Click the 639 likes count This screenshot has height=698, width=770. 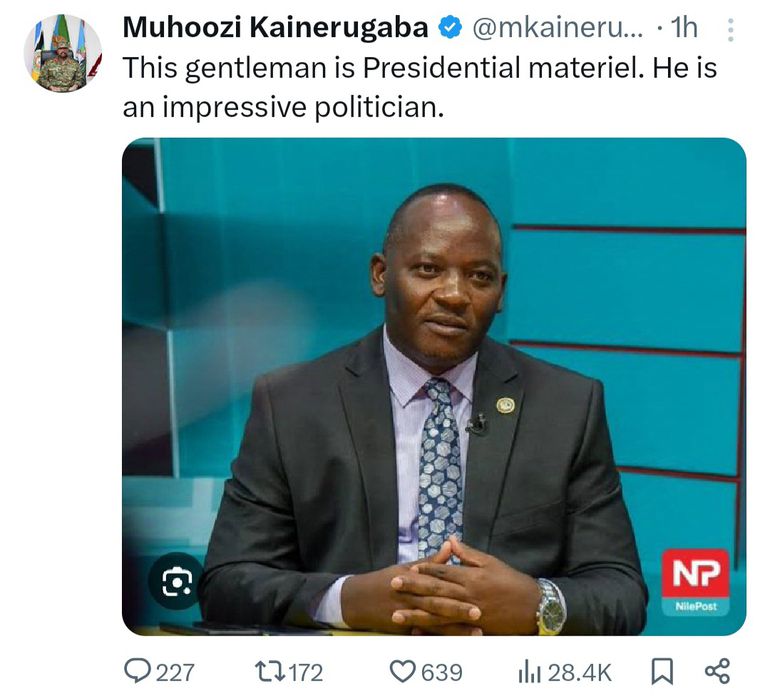tap(441, 672)
